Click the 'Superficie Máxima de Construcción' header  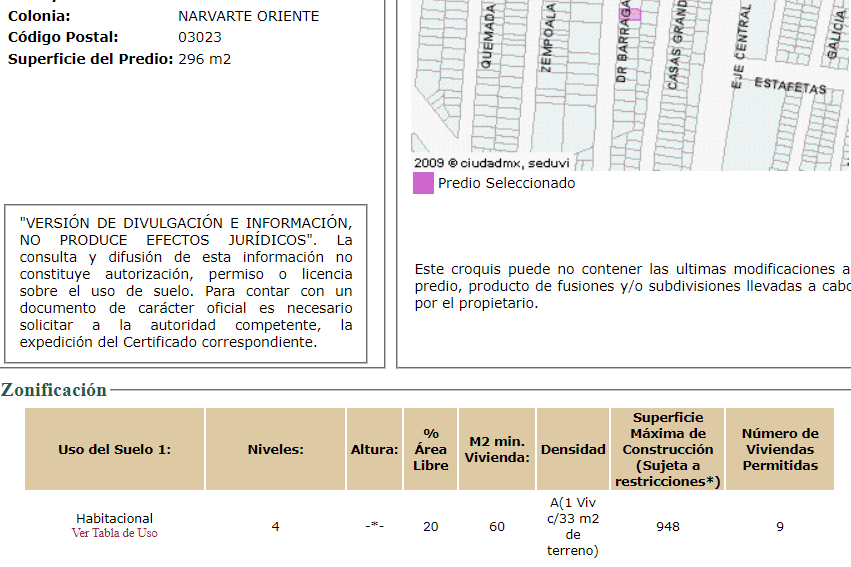pyautogui.click(x=668, y=449)
